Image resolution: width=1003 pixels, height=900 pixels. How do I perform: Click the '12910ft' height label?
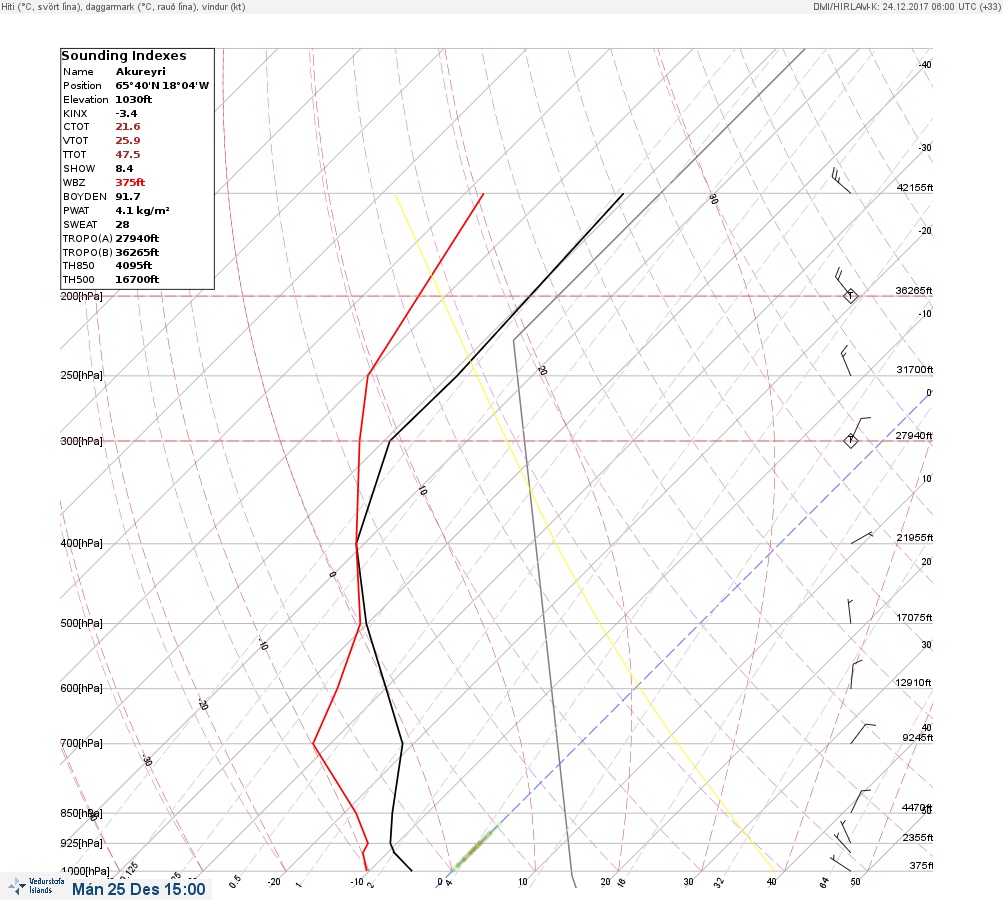[913, 683]
